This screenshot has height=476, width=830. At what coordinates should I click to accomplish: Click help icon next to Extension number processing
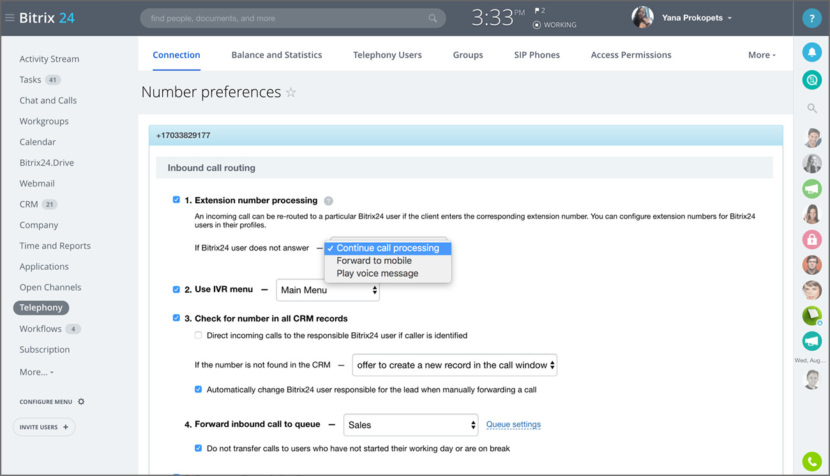tap(328, 201)
